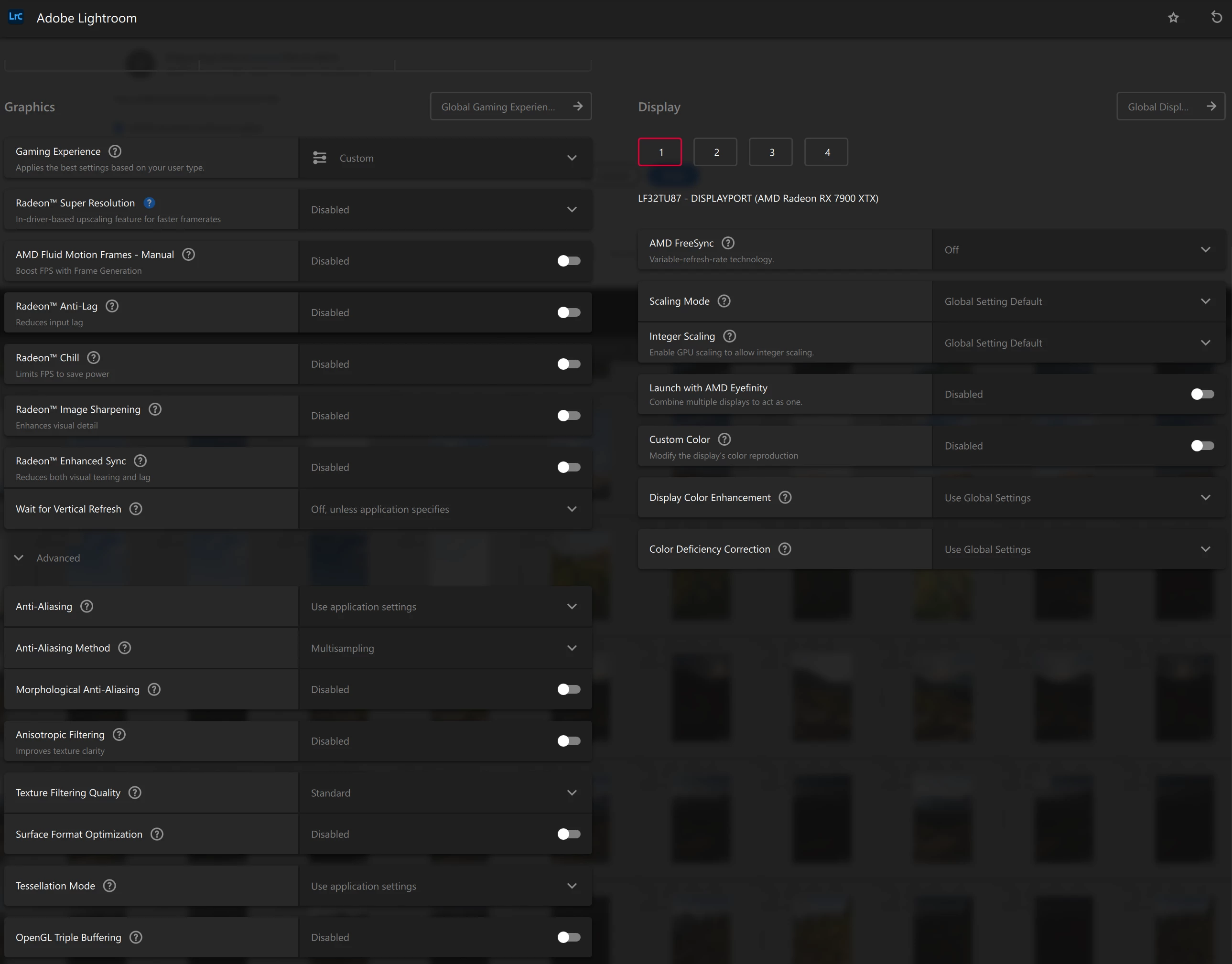Switch to display tab 4
Image resolution: width=1232 pixels, height=964 pixels.
pyautogui.click(x=826, y=152)
